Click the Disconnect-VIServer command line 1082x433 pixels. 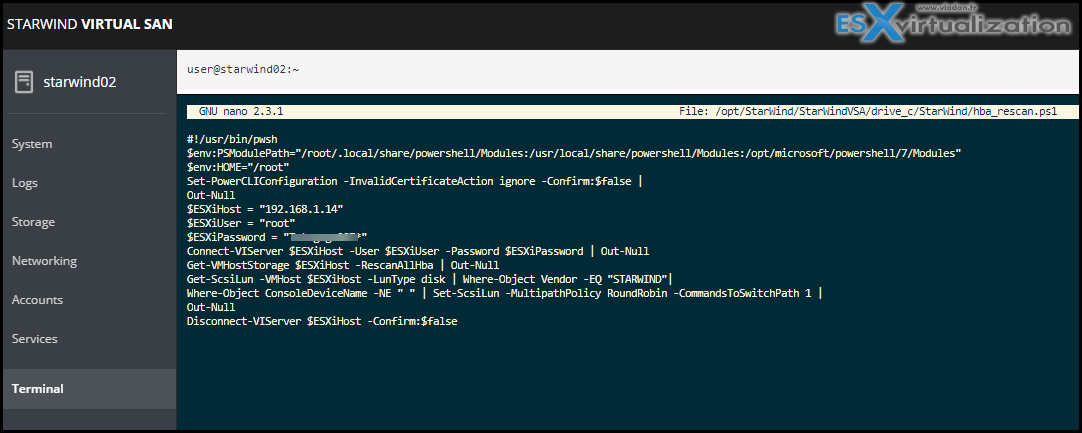point(322,322)
